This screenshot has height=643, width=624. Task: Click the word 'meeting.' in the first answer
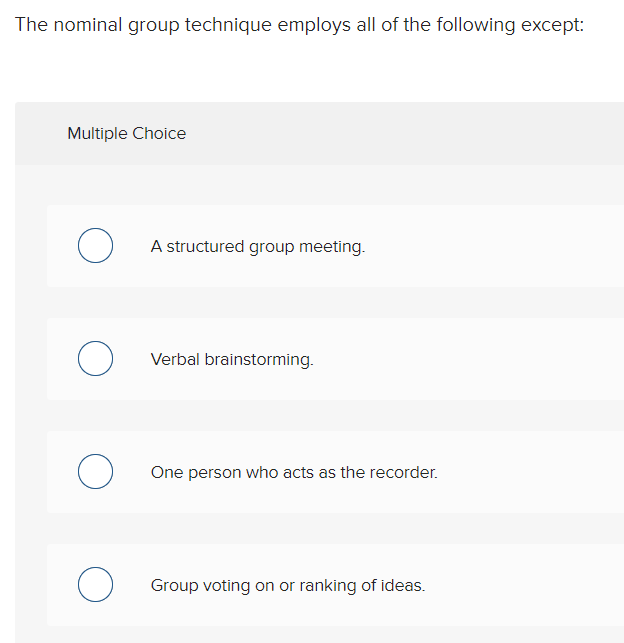pos(332,246)
